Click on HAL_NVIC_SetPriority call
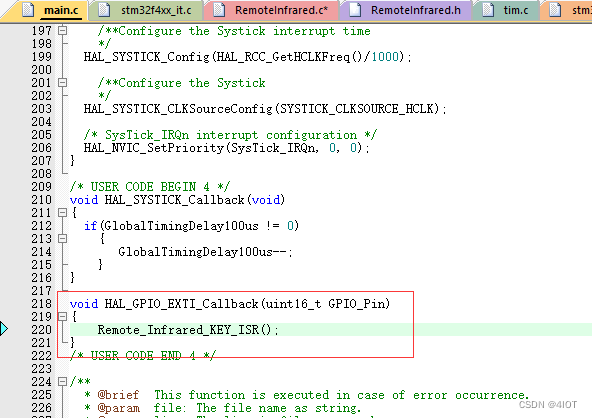This screenshot has width=592, height=418. click(154, 148)
